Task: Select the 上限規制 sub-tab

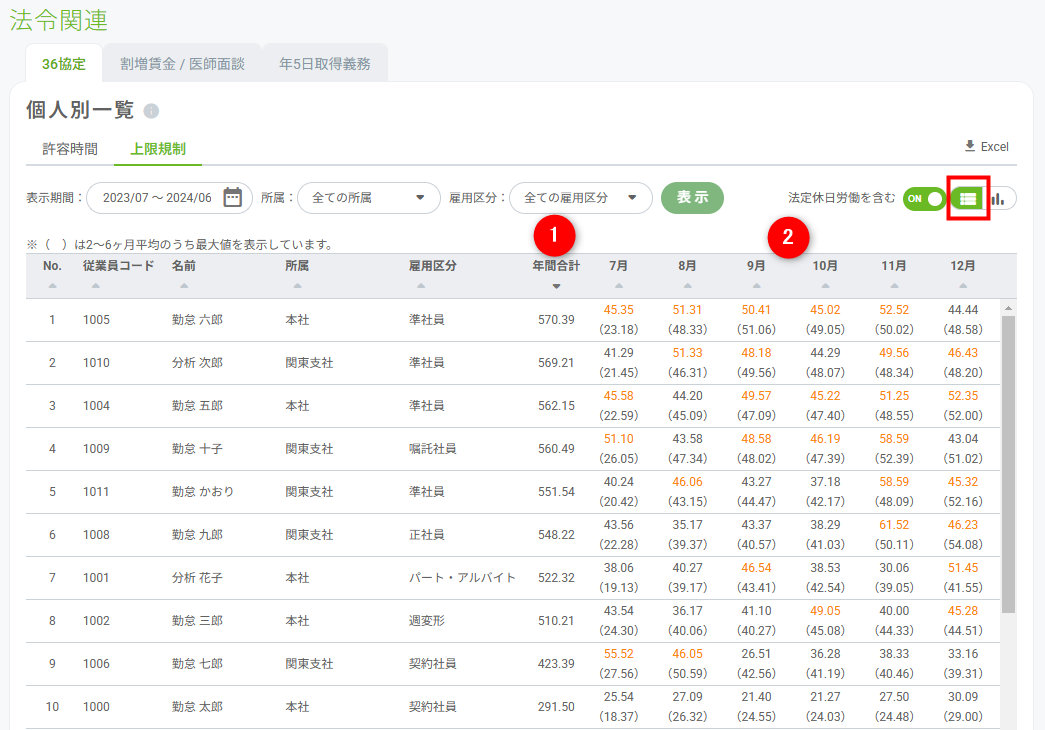Action: [158, 149]
